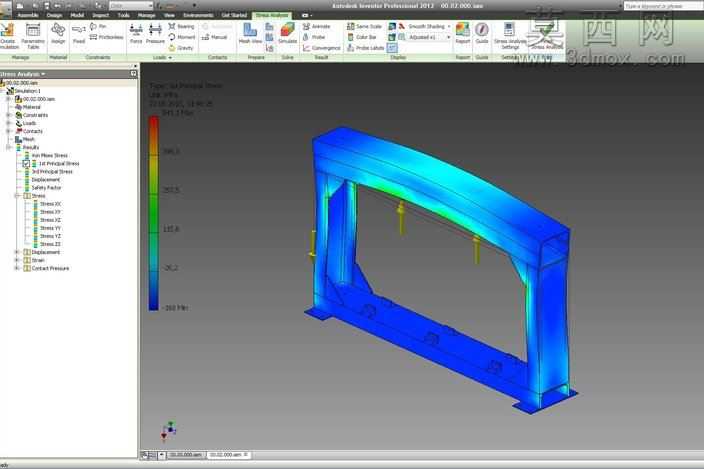Open the Convergence plot
Image resolution: width=704 pixels, height=469 pixels.
pos(321,48)
